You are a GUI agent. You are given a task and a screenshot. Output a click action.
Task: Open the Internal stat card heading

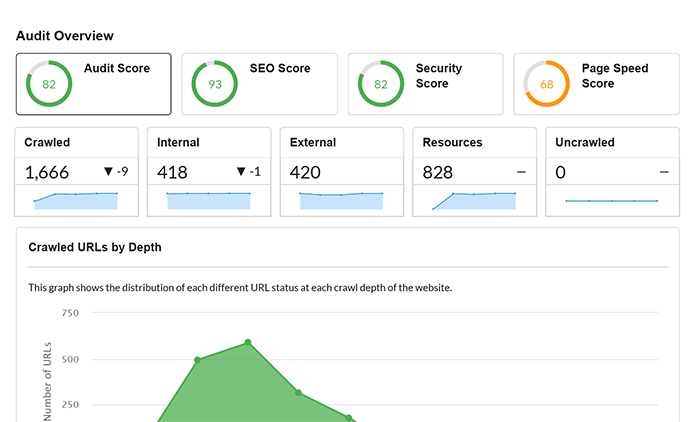(178, 142)
